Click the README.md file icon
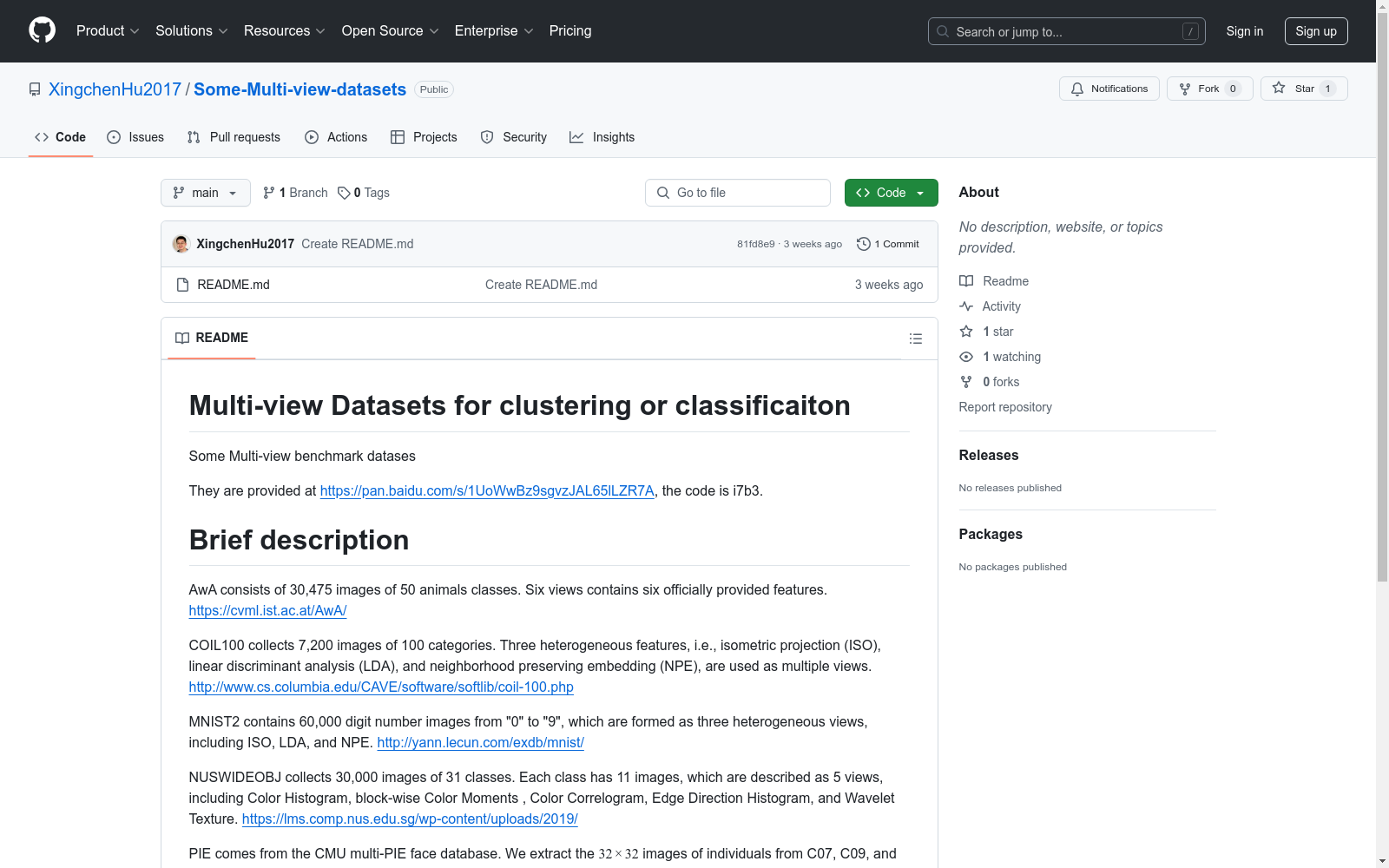 (x=182, y=285)
